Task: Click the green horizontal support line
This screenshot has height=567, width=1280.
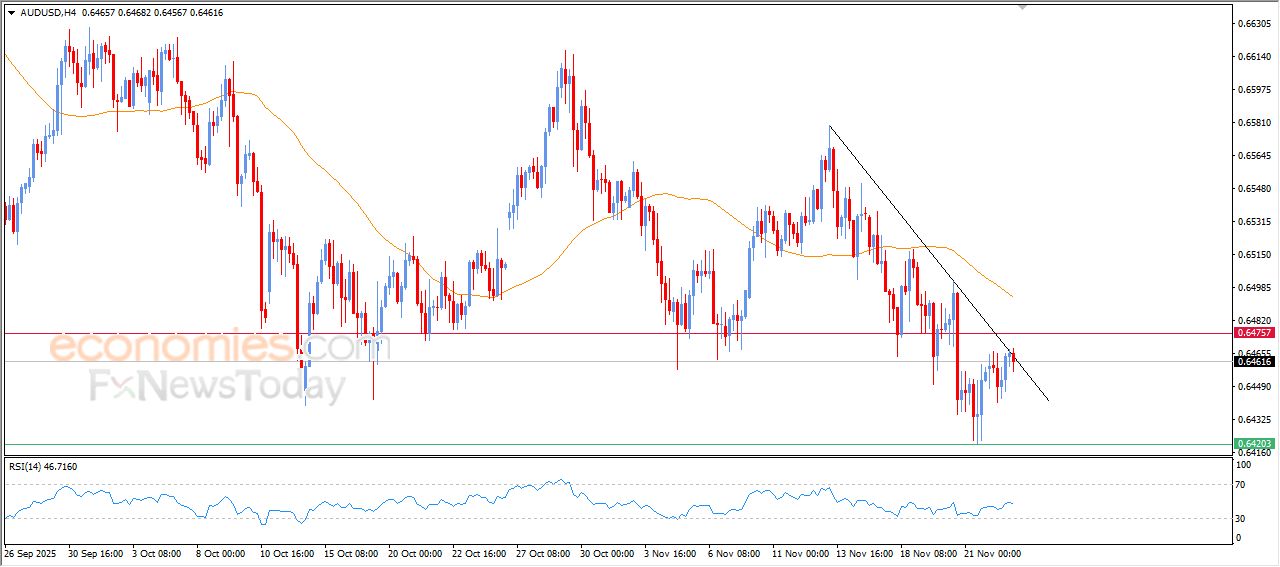Action: pyautogui.click(x=600, y=443)
